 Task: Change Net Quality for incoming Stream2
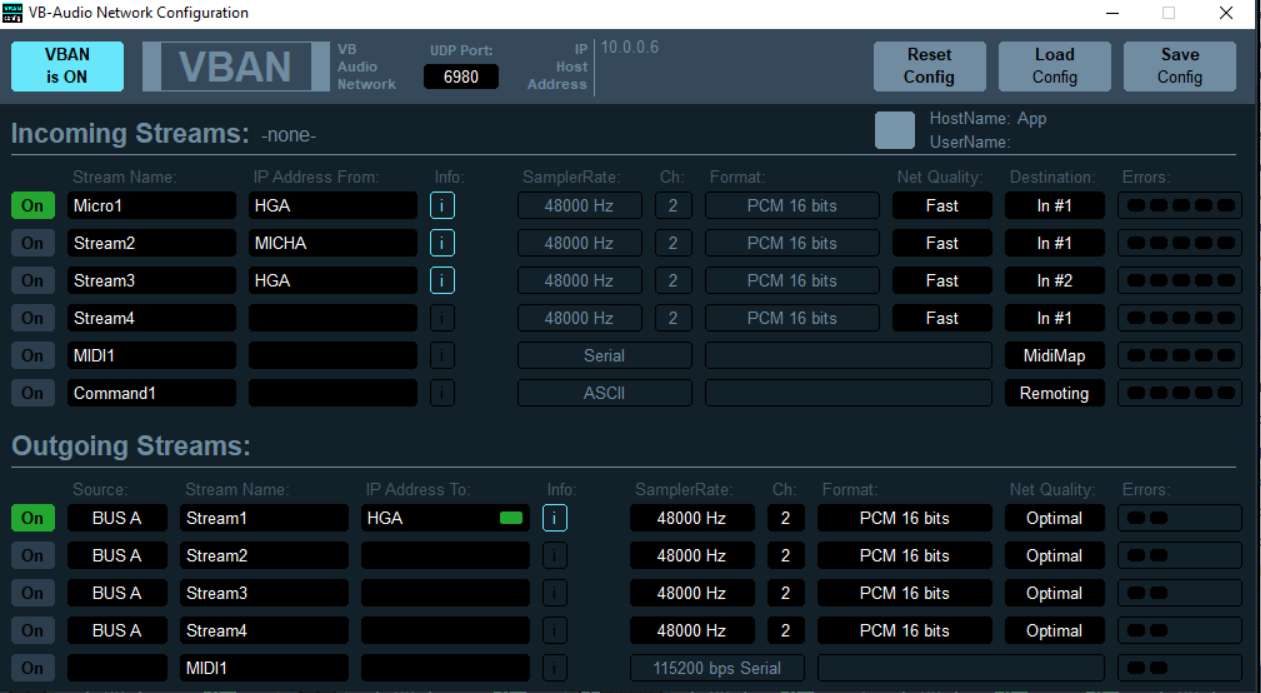pyautogui.click(x=942, y=243)
